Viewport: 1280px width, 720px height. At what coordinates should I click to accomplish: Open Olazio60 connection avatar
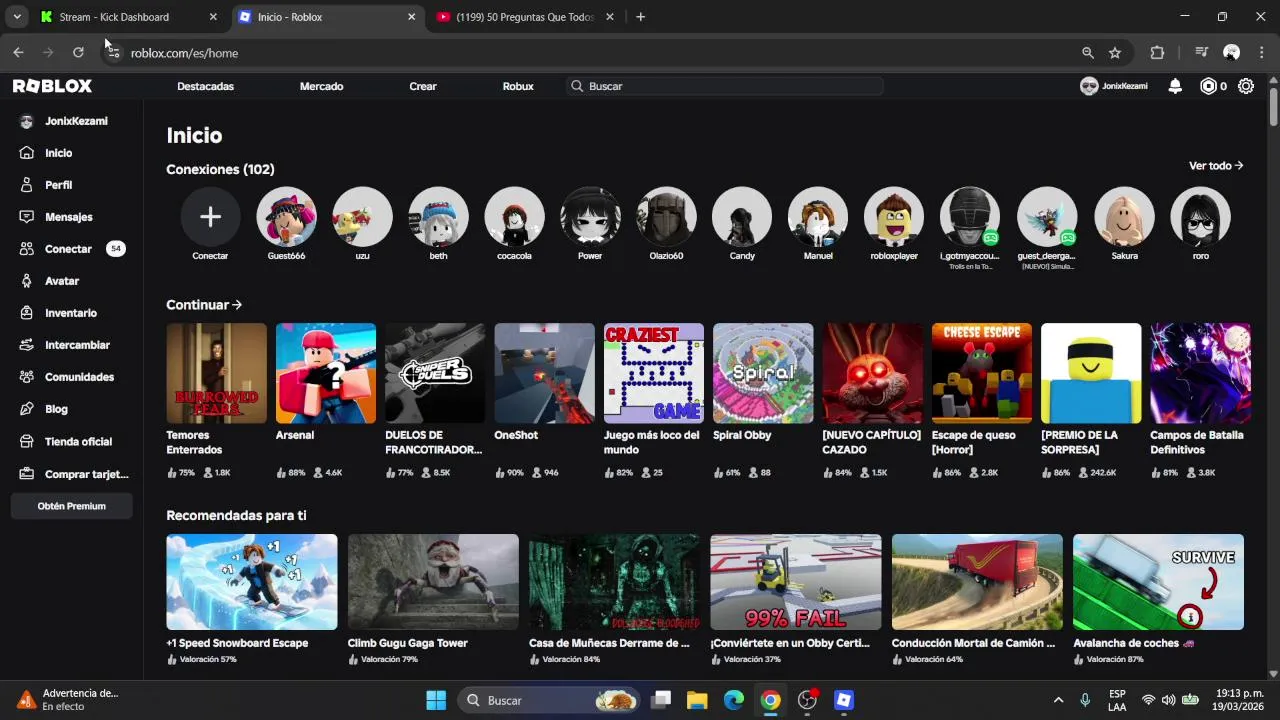pos(666,217)
